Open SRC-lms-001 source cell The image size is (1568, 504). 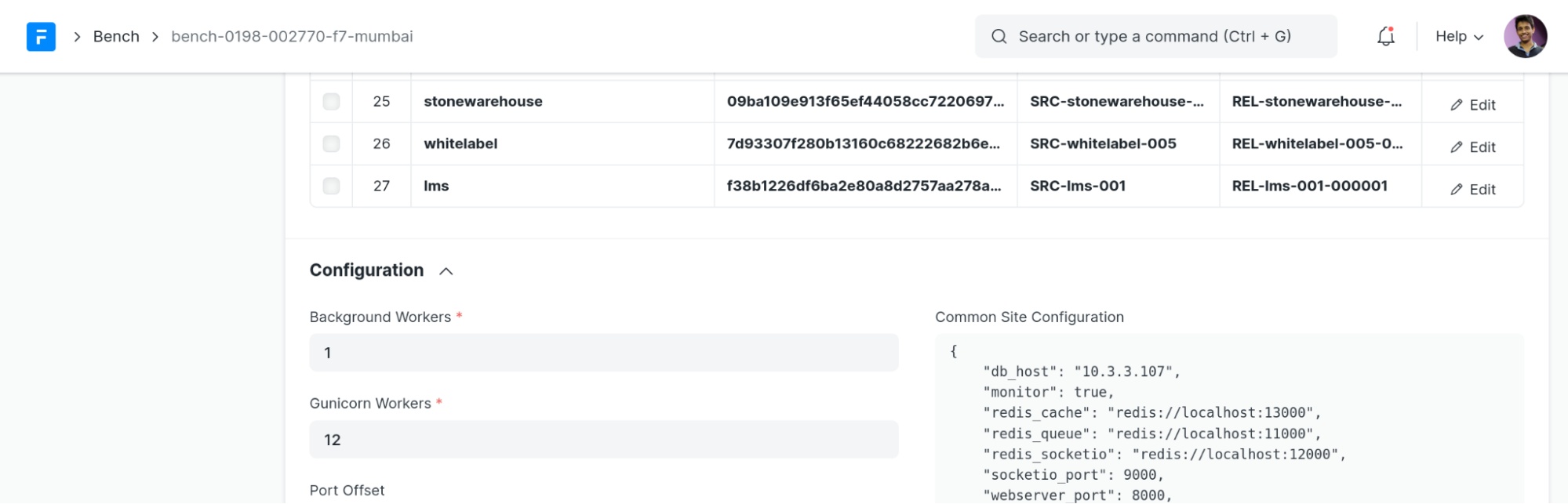(1078, 187)
